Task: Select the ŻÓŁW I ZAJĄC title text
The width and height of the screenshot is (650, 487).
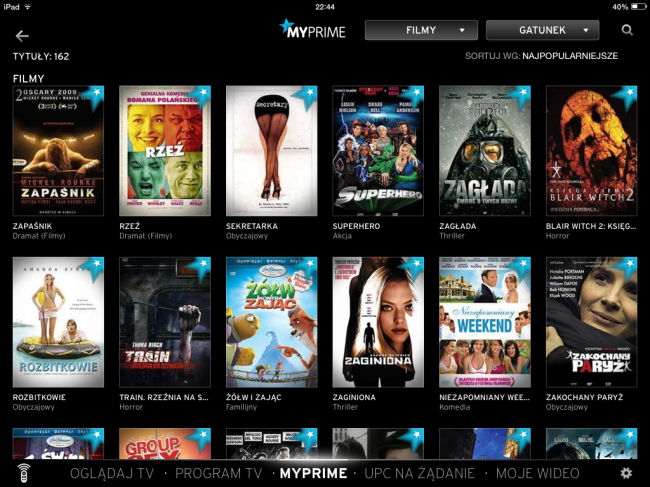Action: 253,397
